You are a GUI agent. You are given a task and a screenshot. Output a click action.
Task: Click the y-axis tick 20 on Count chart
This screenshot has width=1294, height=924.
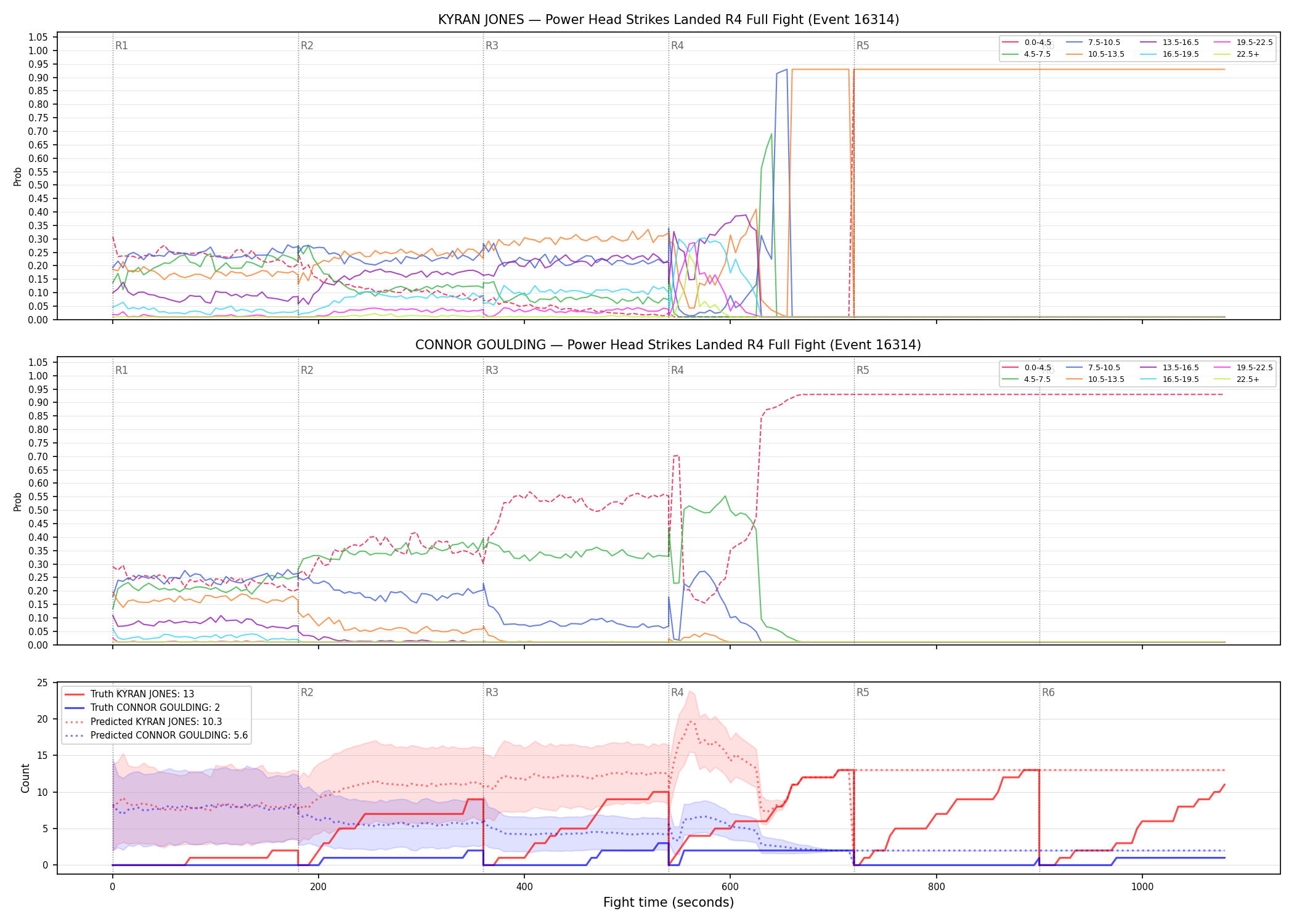point(43,719)
